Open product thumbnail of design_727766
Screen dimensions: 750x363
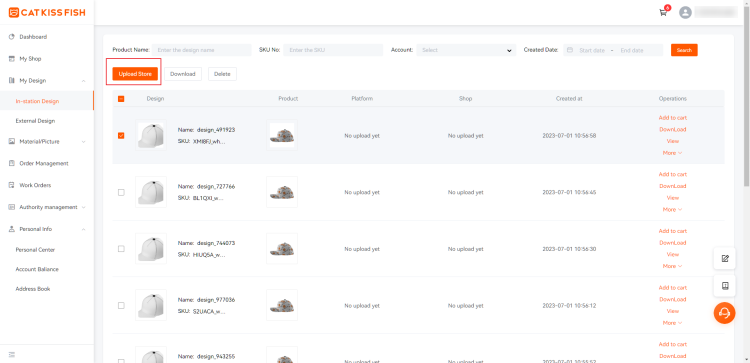point(282,192)
